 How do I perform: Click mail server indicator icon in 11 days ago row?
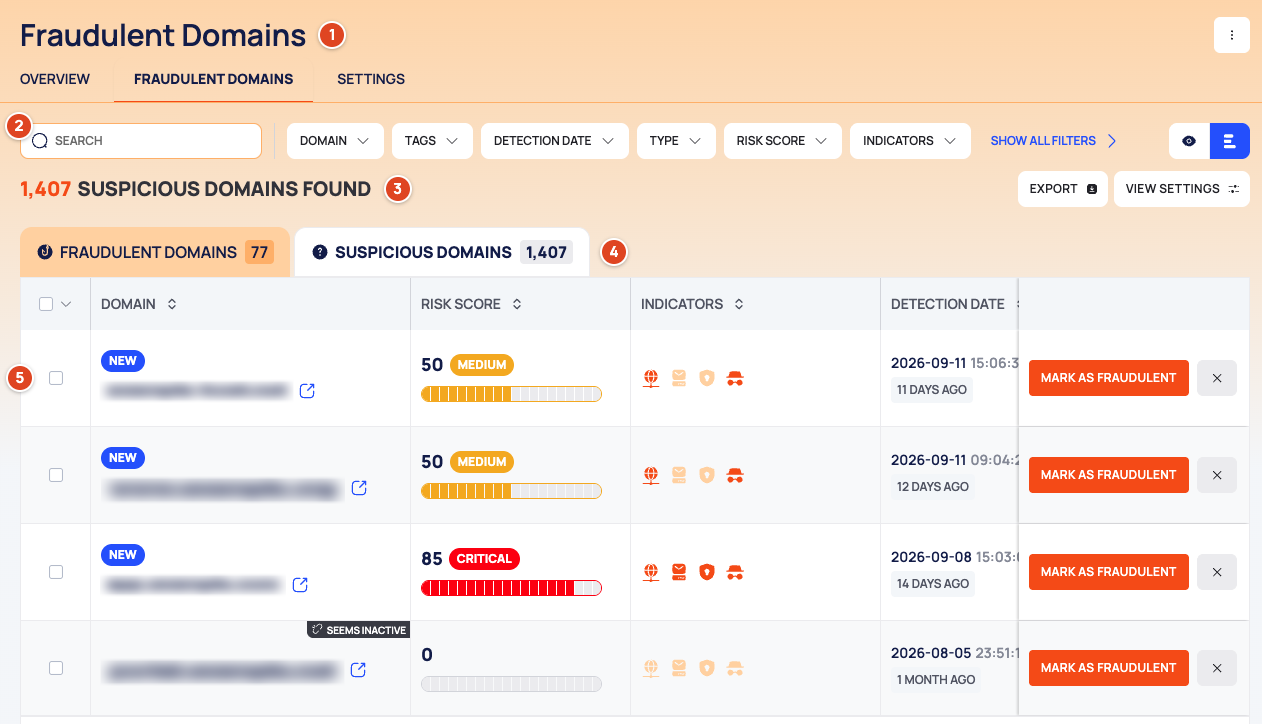tap(679, 378)
